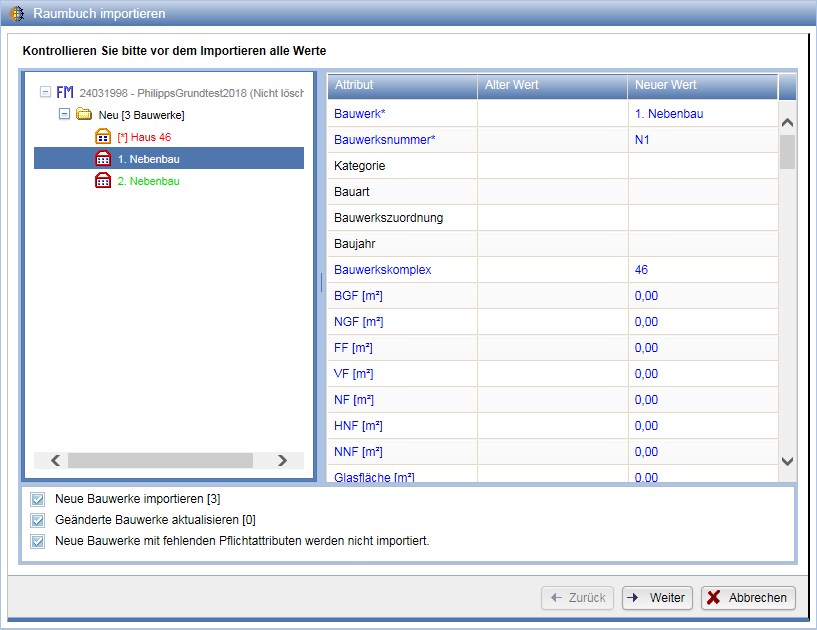Click the Bauwerkskomplex value 46 cell

tap(701, 270)
